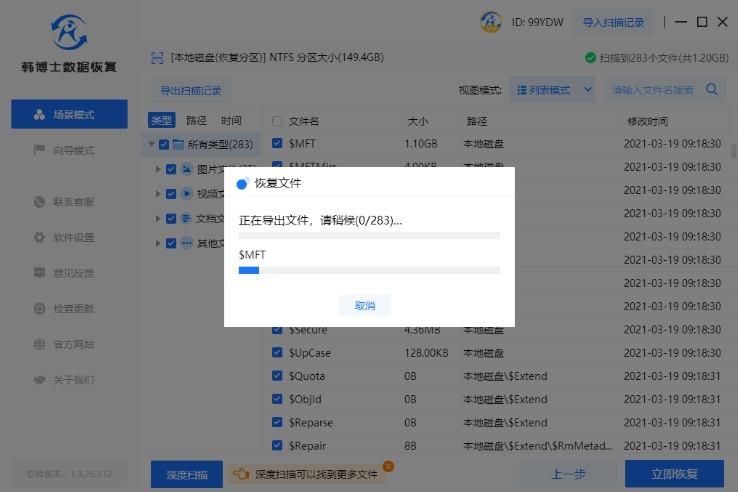Collapse the 所有类型(283) tree node
Viewport: 738px width, 492px height.
click(151, 144)
